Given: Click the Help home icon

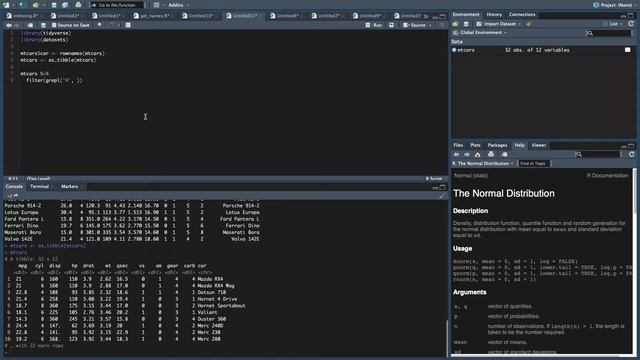Looking at the screenshot, I should (x=478, y=154).
